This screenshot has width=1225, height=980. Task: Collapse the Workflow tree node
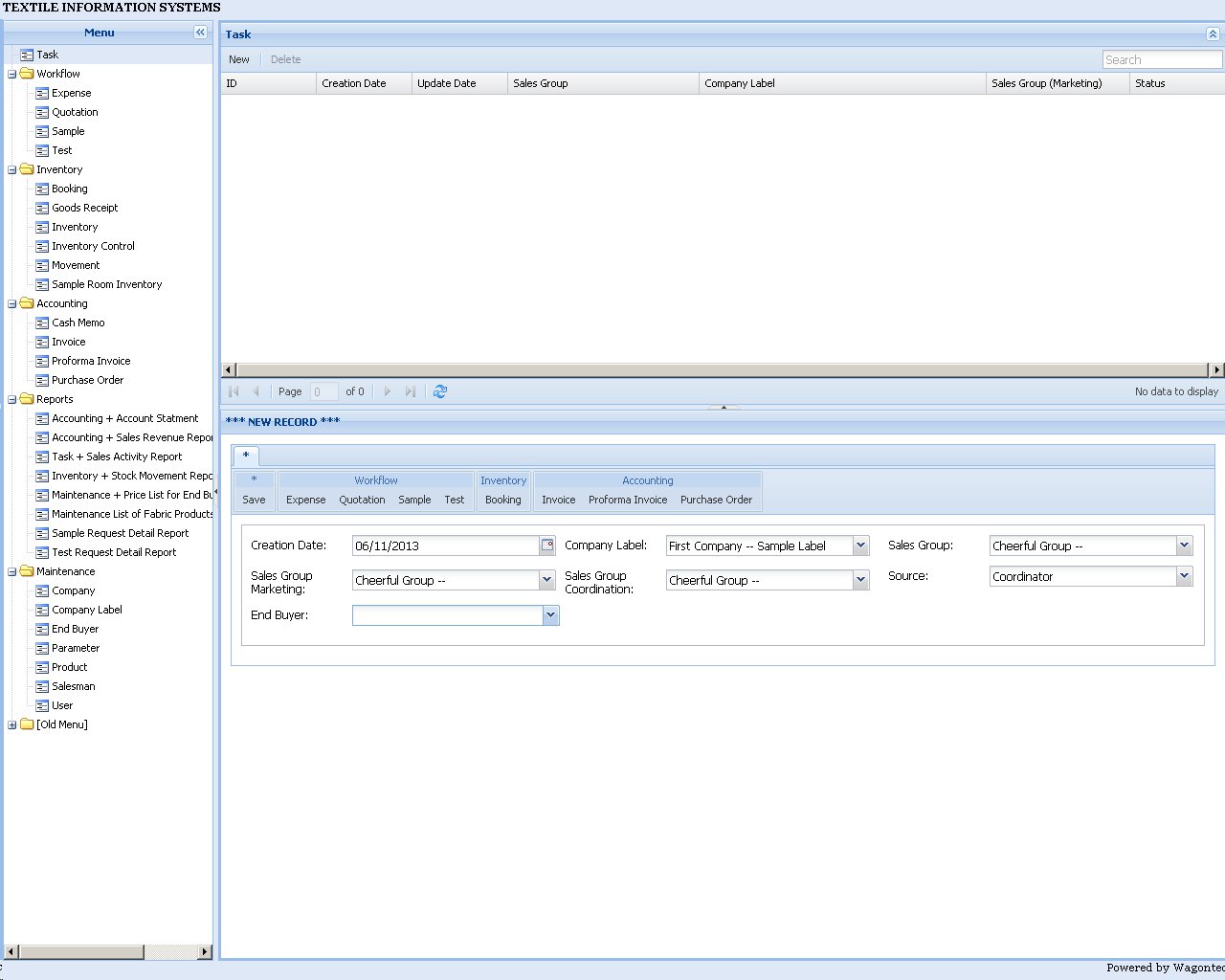(x=12, y=74)
